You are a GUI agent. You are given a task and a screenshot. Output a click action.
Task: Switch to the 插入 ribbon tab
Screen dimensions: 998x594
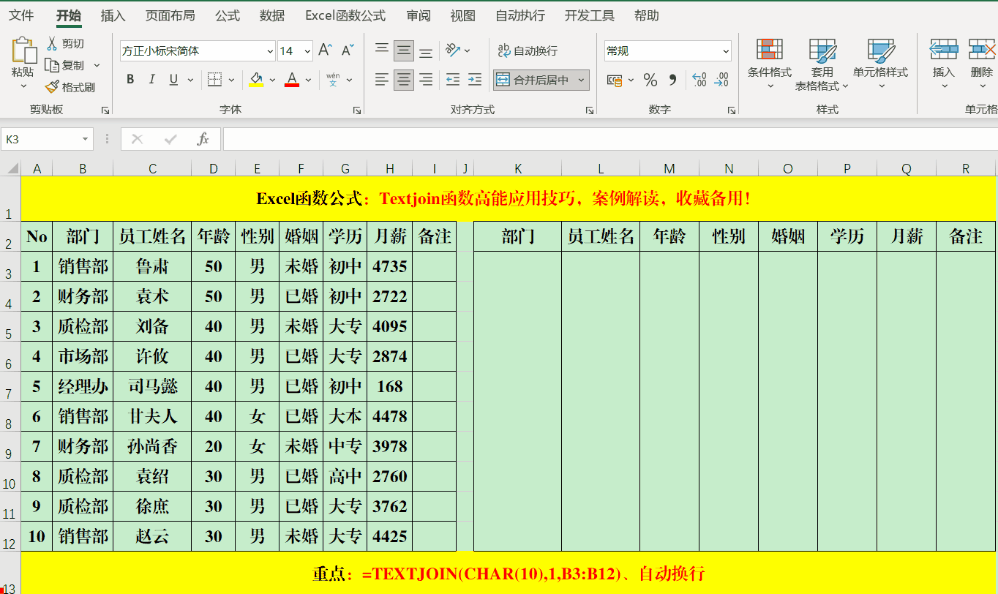coord(111,15)
